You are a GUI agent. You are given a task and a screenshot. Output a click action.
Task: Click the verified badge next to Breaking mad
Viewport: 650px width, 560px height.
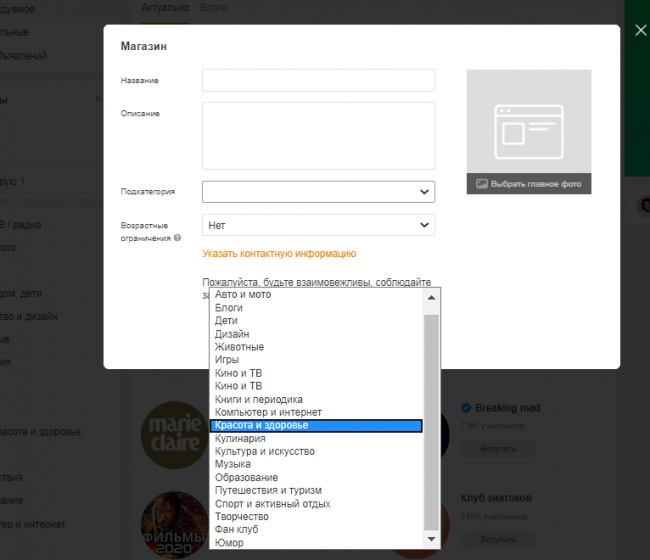point(466,408)
